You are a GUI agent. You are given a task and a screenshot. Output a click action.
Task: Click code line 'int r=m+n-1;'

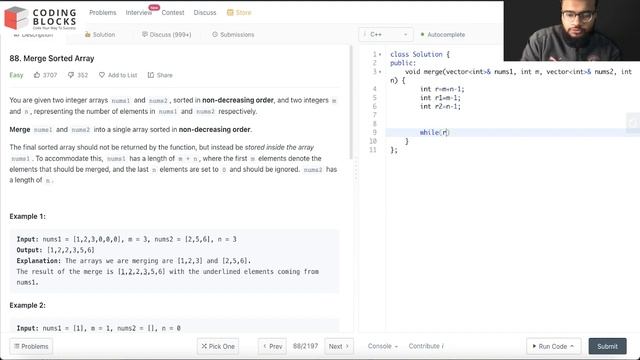(442, 89)
